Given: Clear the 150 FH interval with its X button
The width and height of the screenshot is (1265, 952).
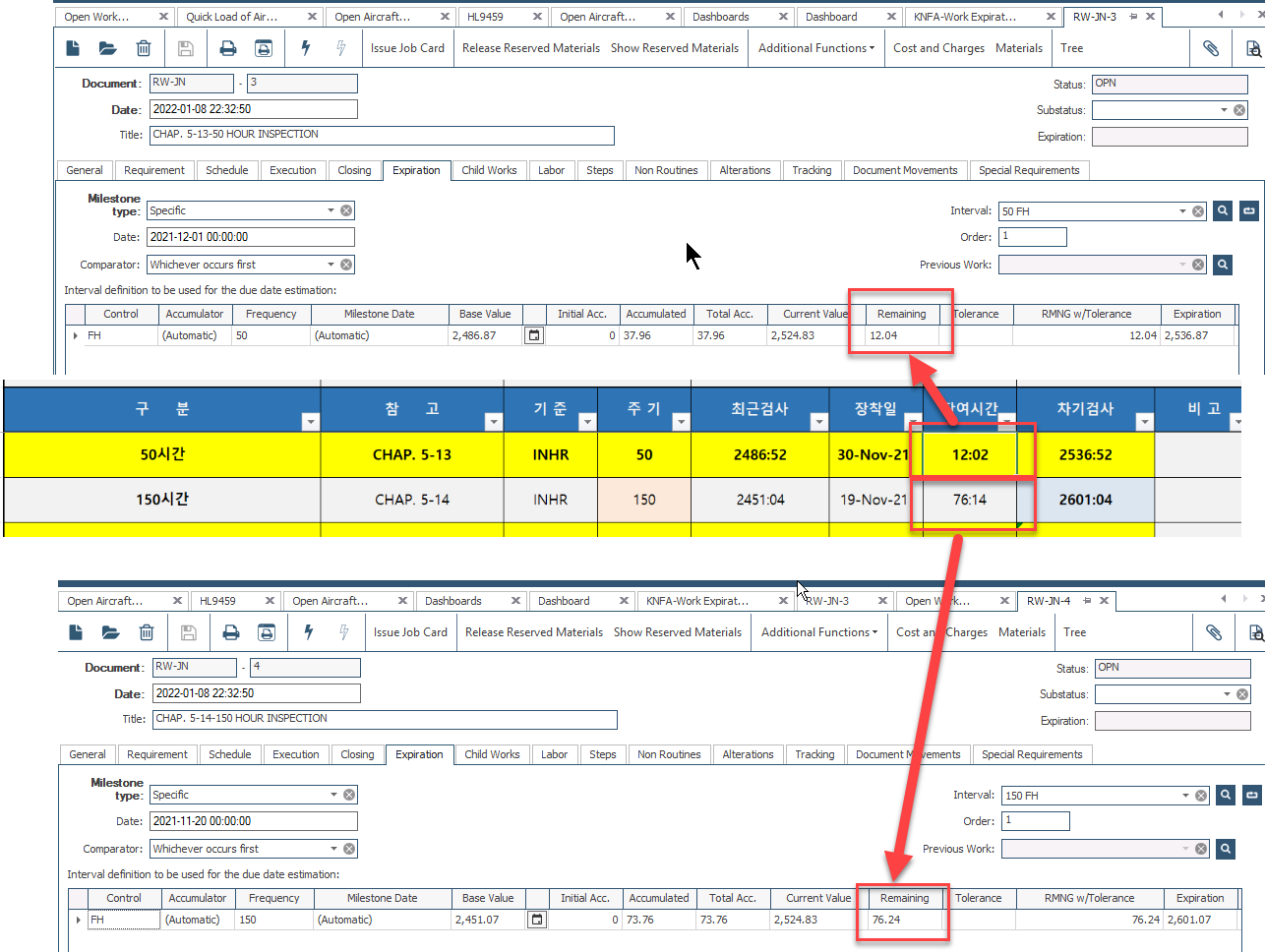Looking at the screenshot, I should (x=1201, y=796).
